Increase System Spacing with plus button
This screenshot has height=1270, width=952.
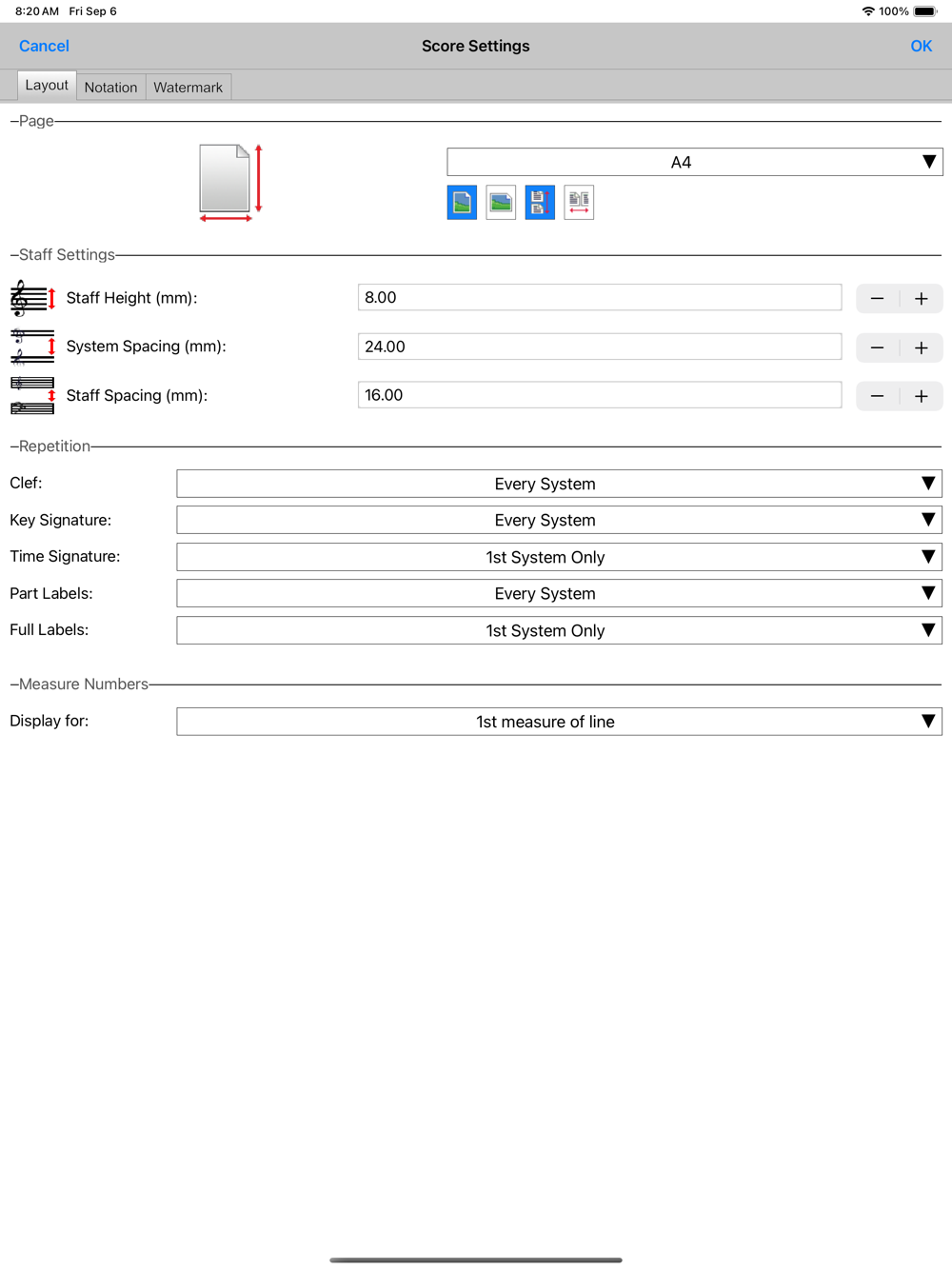922,347
